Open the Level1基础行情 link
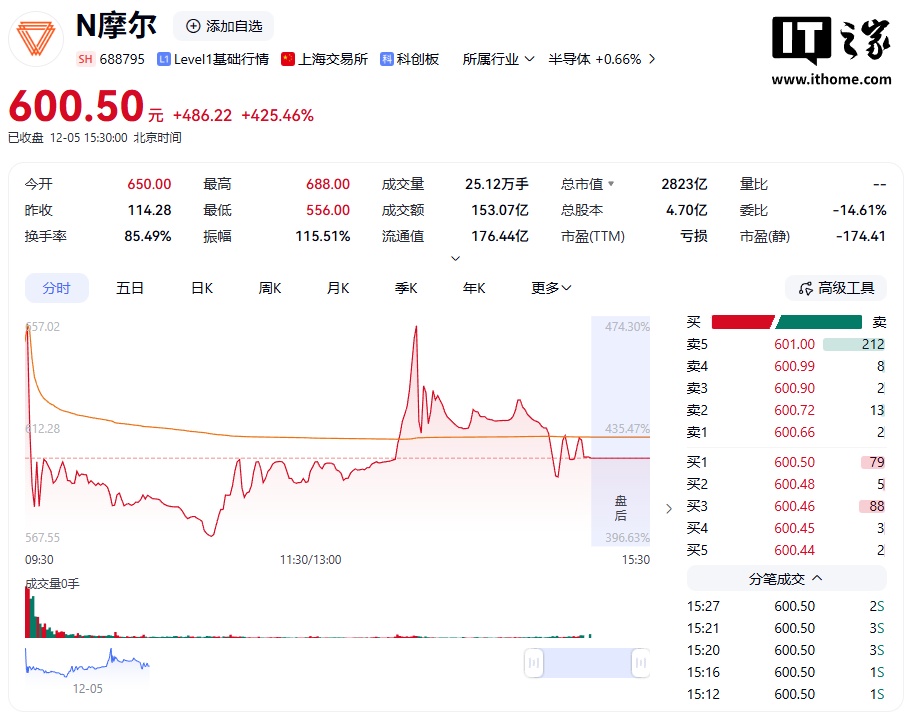Viewport: 906px width, 716px height. pos(221,59)
